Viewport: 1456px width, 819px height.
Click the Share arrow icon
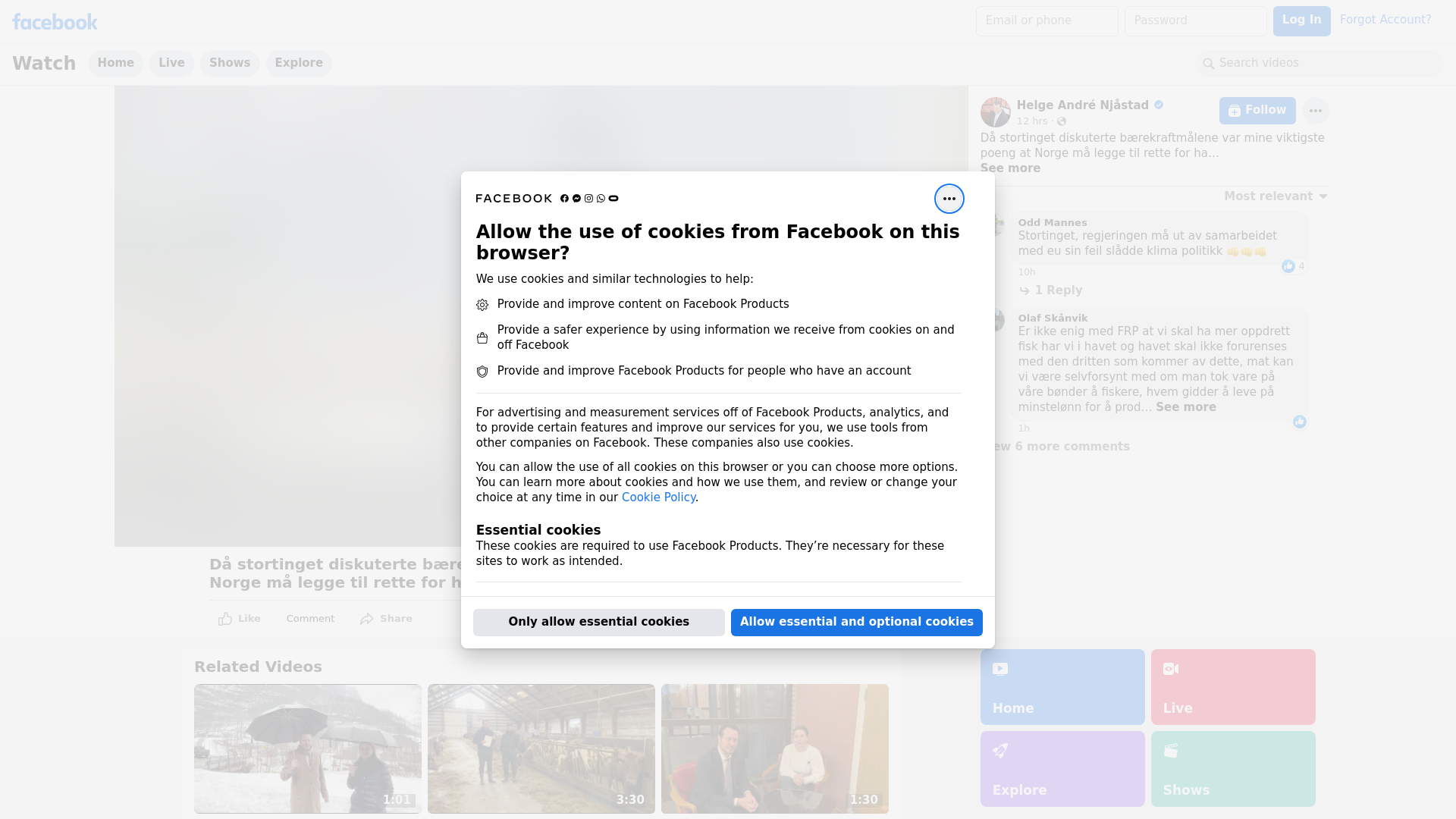[x=367, y=619]
